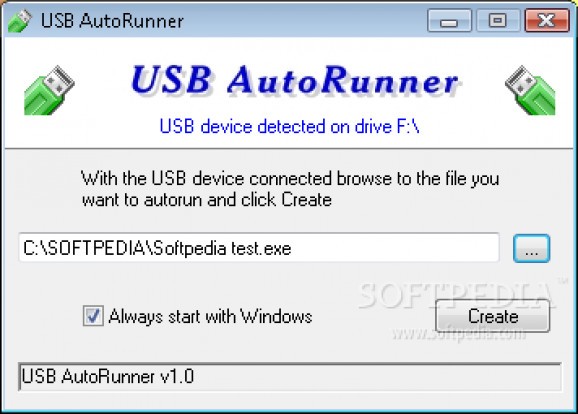The image size is (578, 414).
Task: Click the green USB stick left of heading
Action: tap(49, 90)
